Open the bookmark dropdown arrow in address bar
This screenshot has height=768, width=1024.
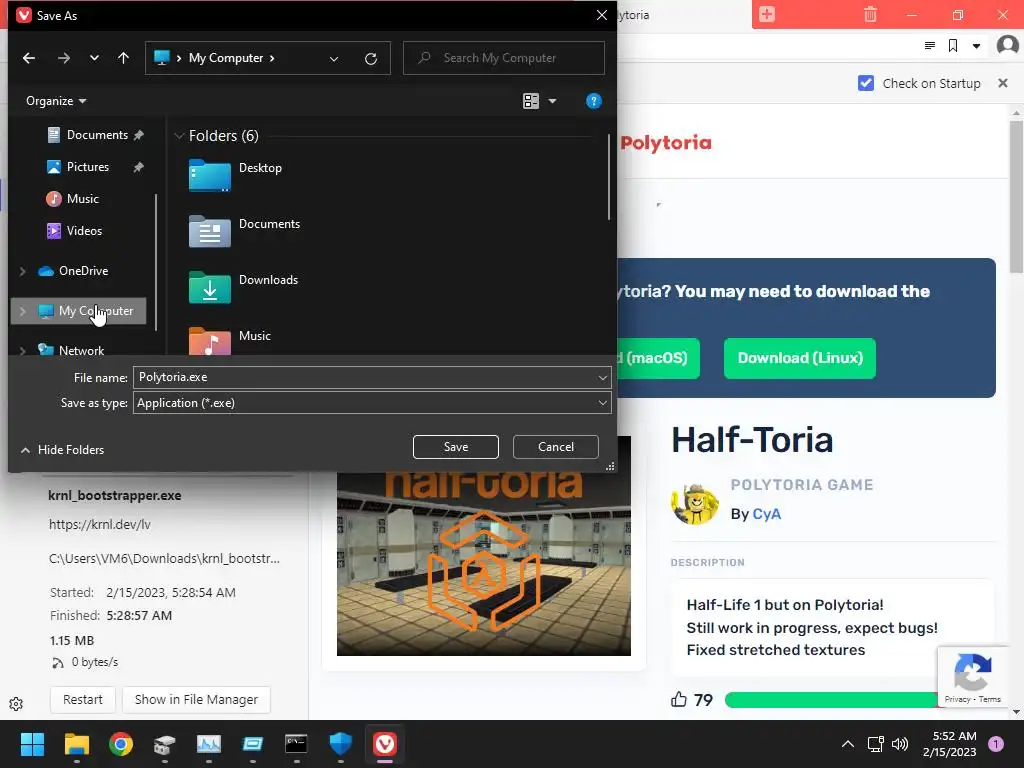[x=976, y=46]
